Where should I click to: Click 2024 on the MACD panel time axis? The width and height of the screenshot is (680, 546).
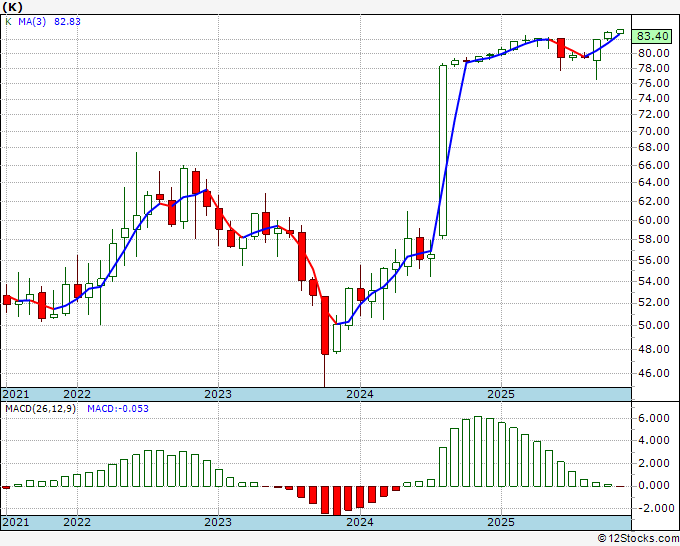[360, 522]
